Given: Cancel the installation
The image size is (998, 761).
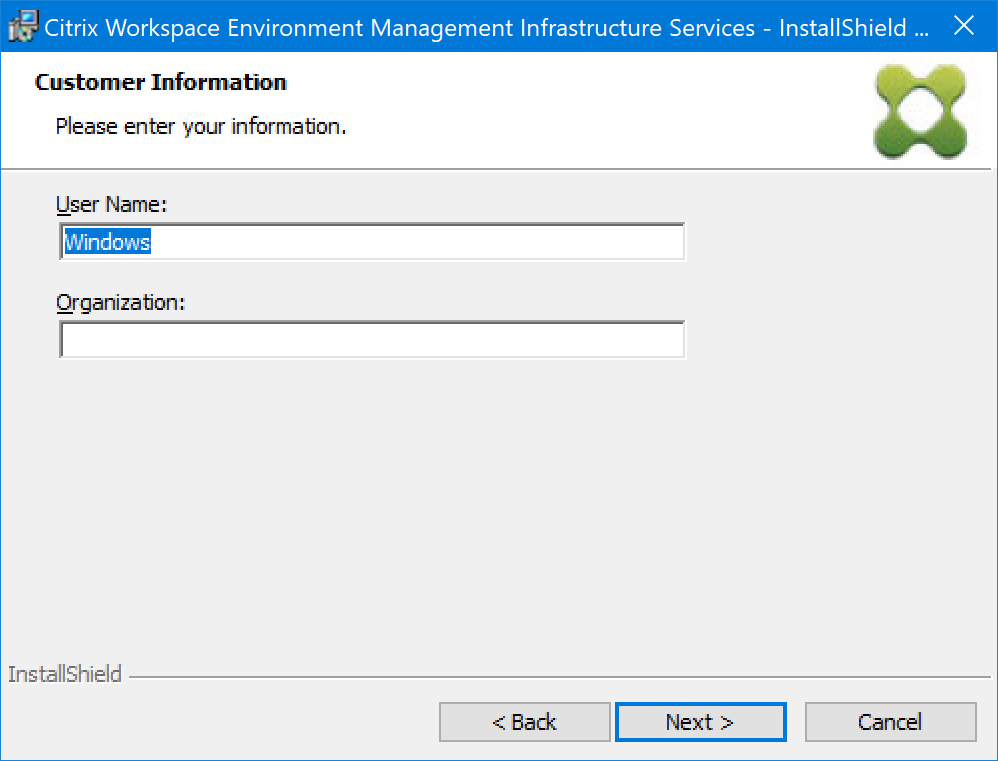Looking at the screenshot, I should pos(890,722).
